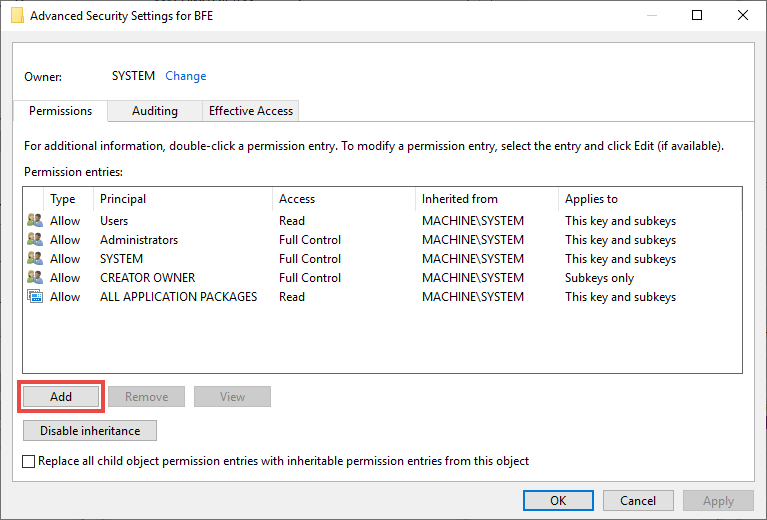Screen dimensions: 767x520
Task: Click Read access in ALL APPLICATION PACKAGES row
Action: coord(292,297)
